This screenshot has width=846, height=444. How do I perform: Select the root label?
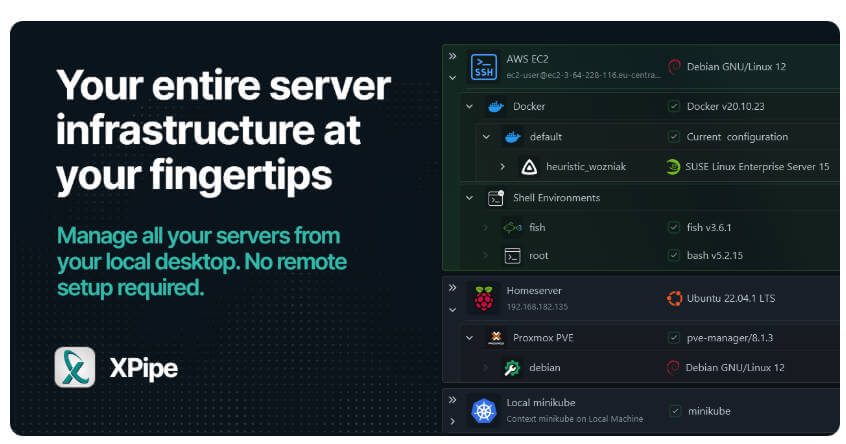pos(538,256)
